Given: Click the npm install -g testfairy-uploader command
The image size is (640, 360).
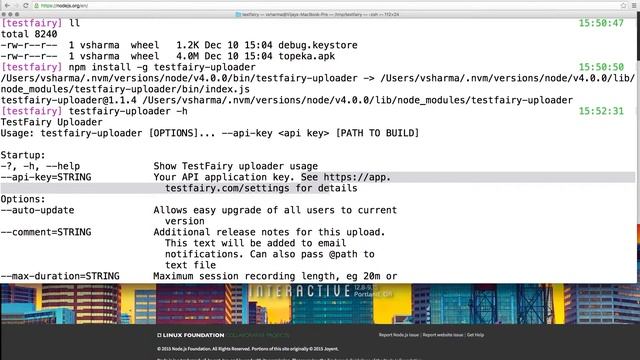Looking at the screenshot, I should click(x=162, y=67).
